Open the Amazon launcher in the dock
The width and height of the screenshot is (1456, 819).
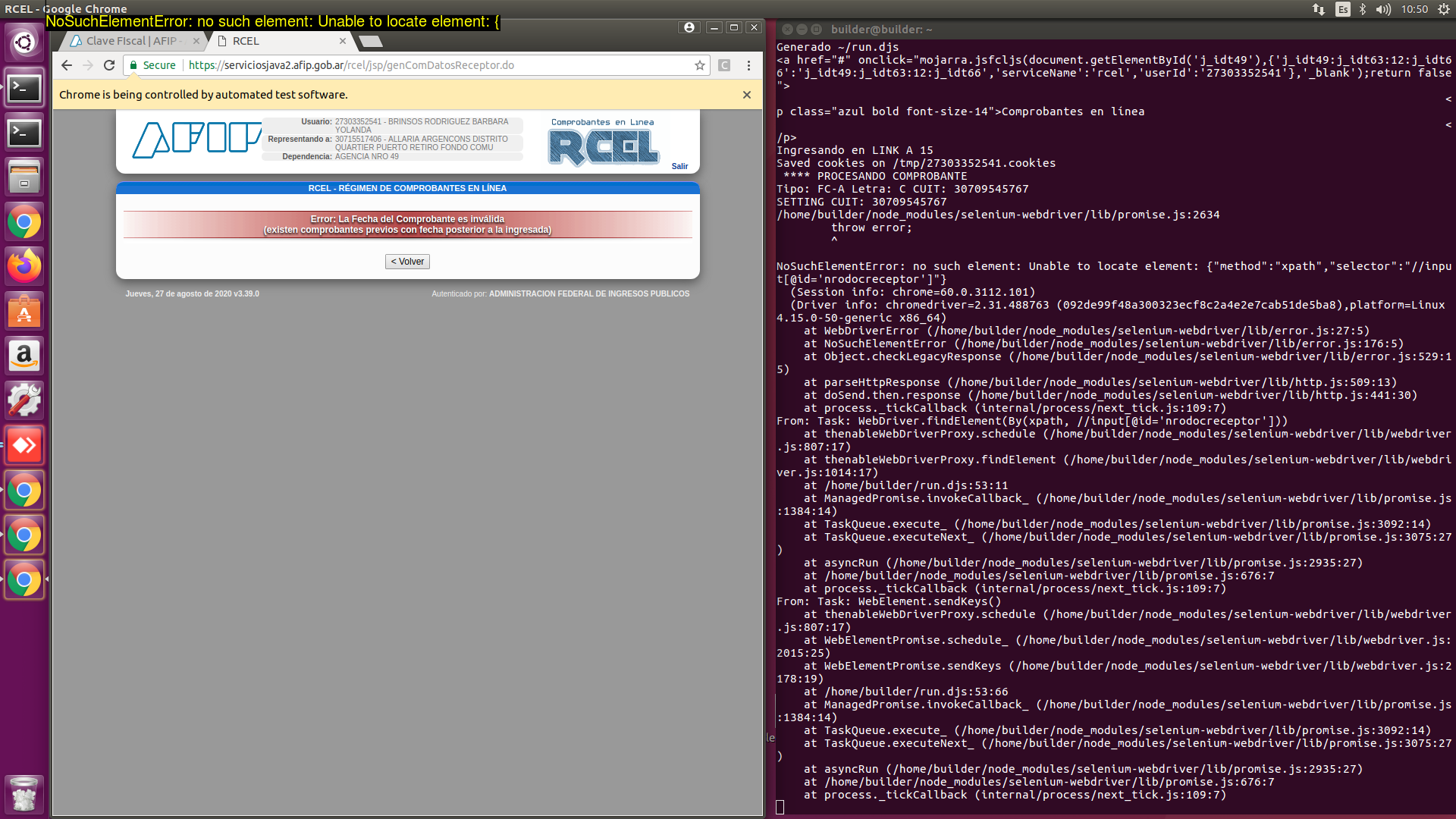(x=24, y=356)
